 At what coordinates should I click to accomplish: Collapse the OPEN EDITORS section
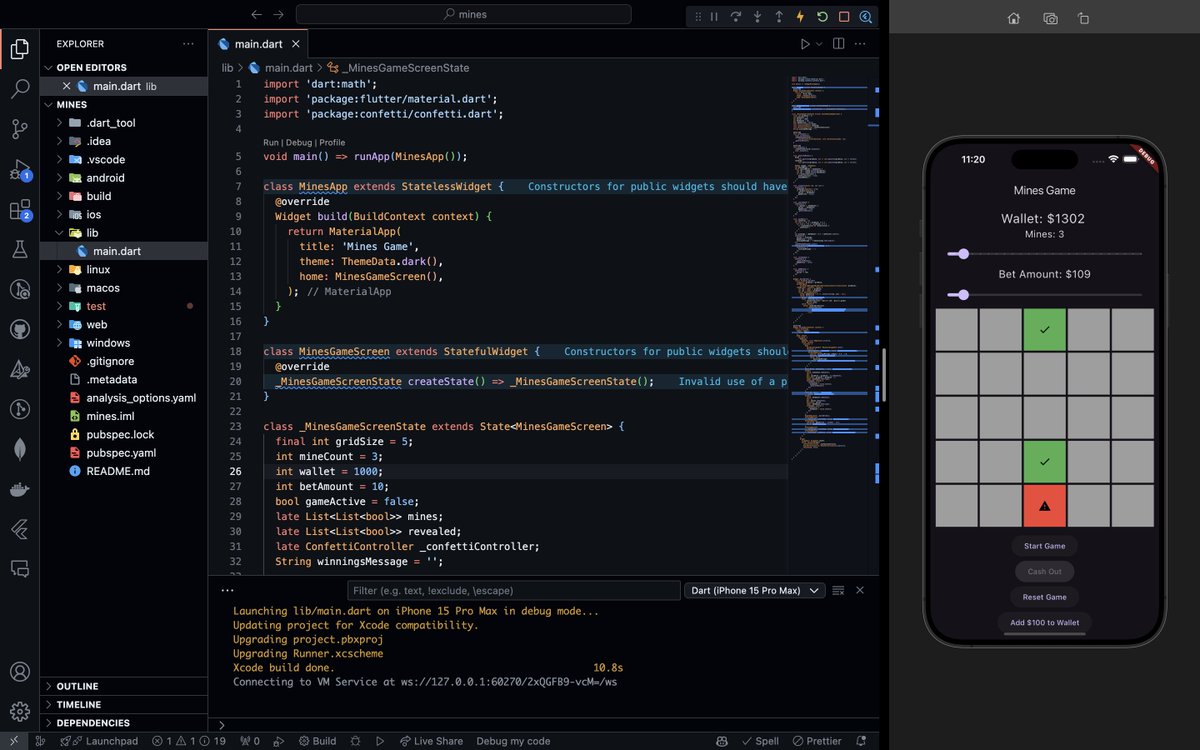coord(124,67)
